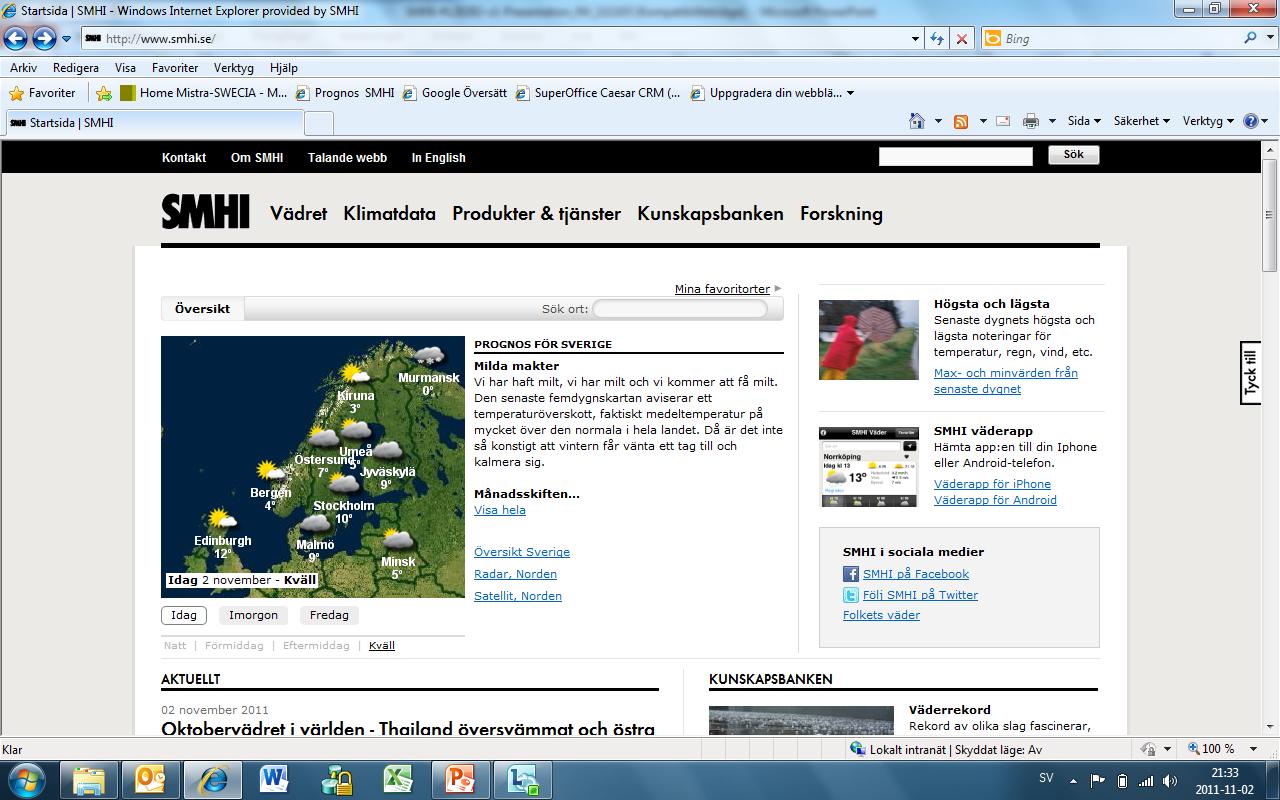Image resolution: width=1280 pixels, height=800 pixels.
Task: Expand the favorites bar overflow arrow
Action: (x=850, y=93)
